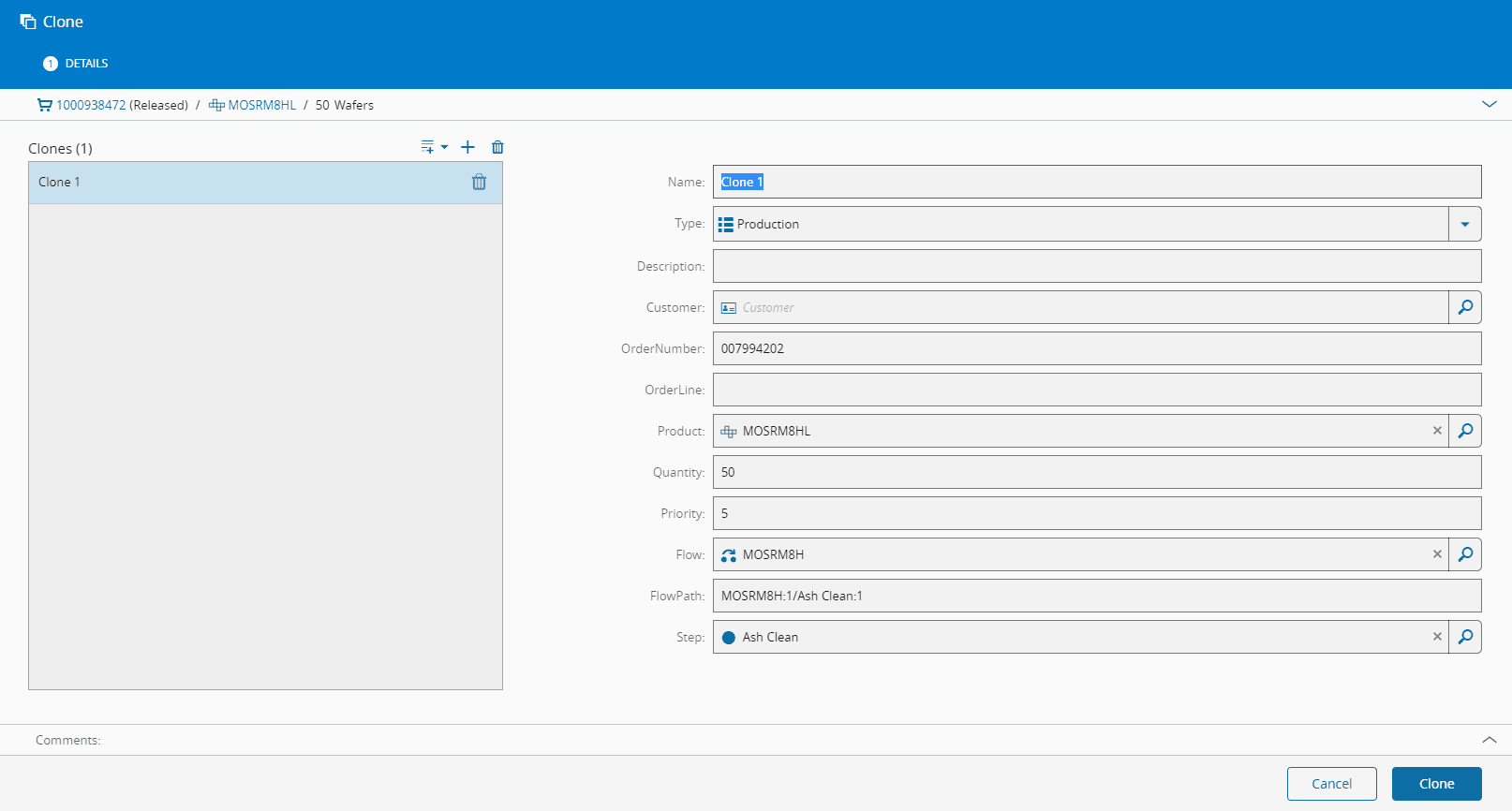Viewport: 1512px width, 811px height.
Task: Click into the Description field
Action: pyautogui.click(x=1096, y=266)
